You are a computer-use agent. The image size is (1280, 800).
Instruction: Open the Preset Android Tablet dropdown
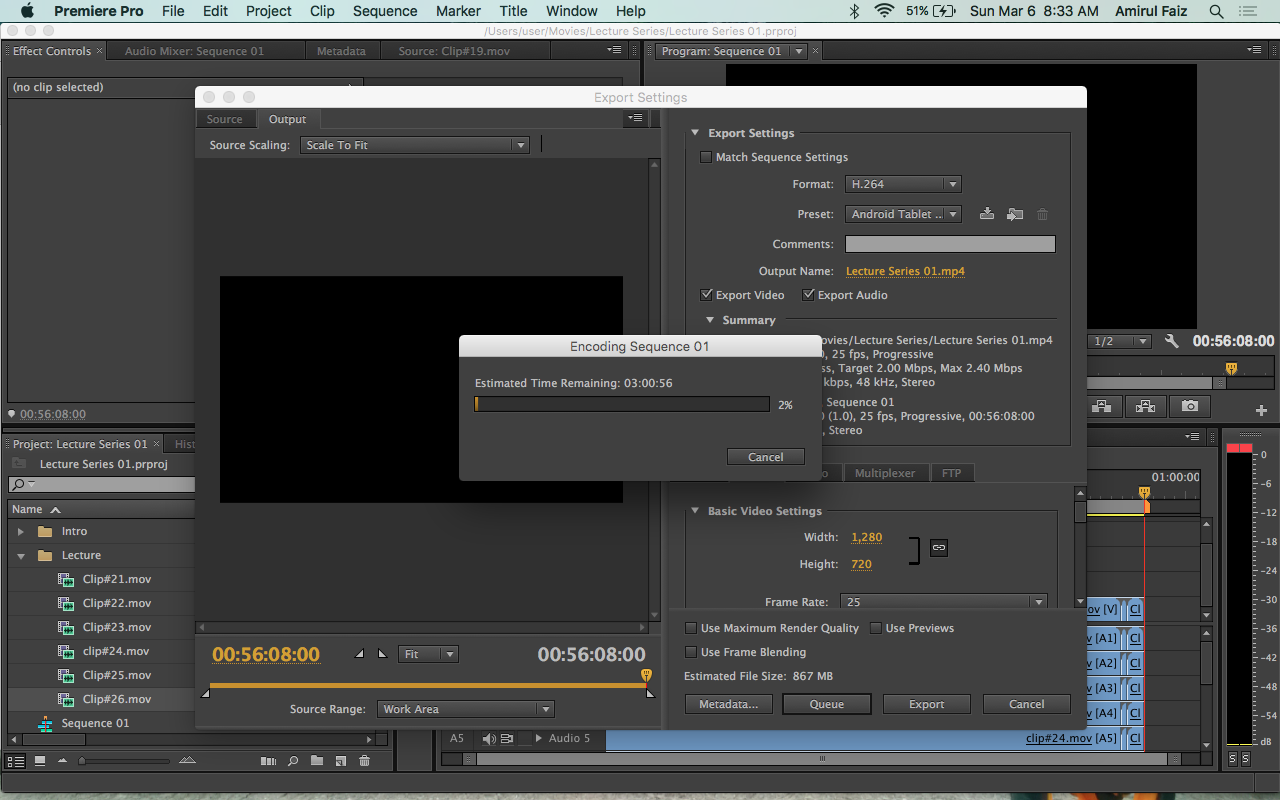tap(903, 214)
